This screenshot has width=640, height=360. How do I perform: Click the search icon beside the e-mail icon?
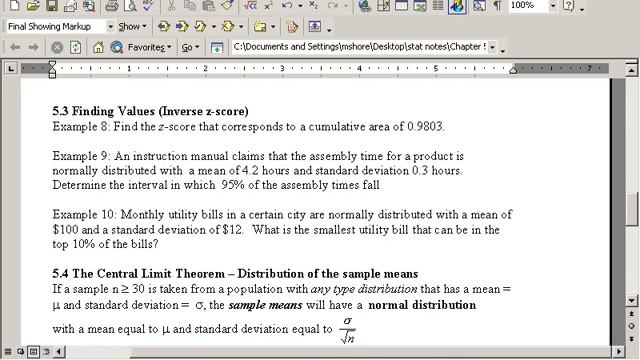pos(89,5)
